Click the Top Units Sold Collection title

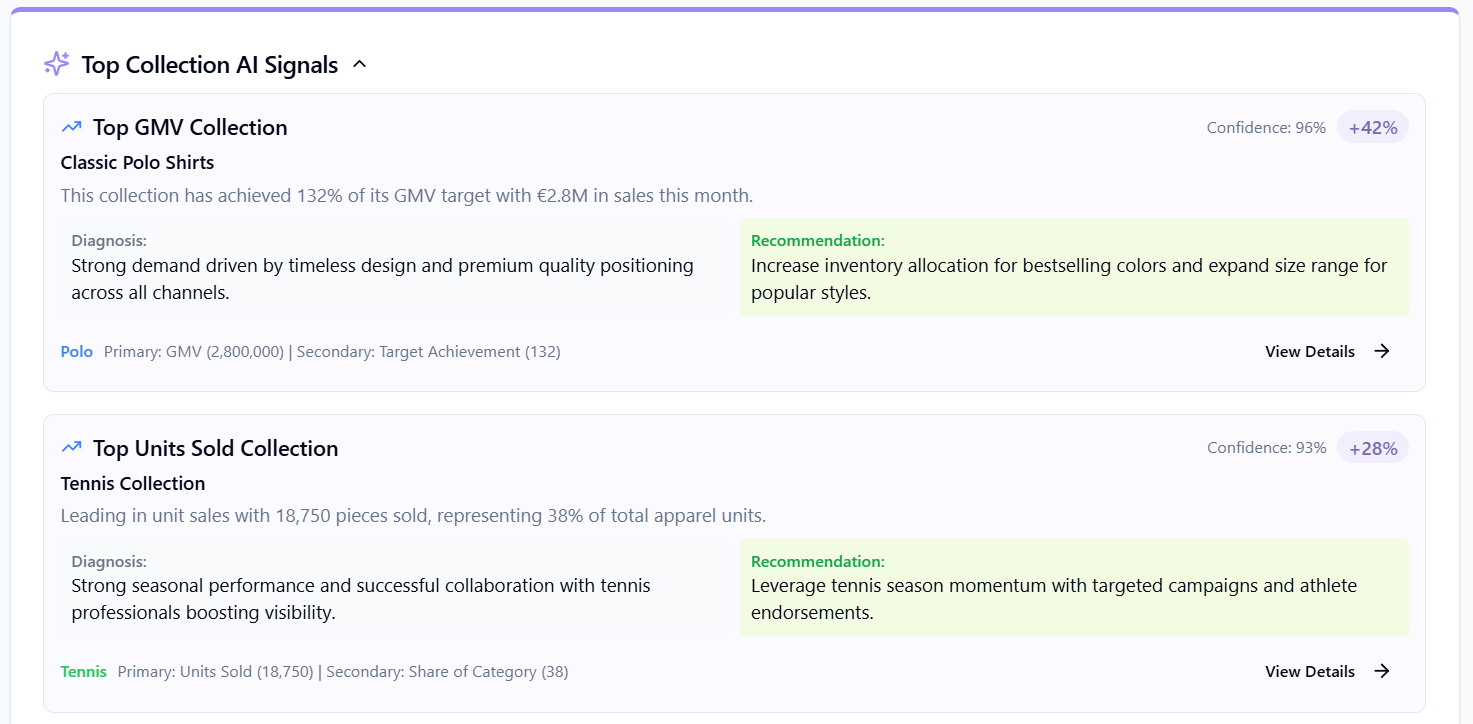(x=216, y=448)
